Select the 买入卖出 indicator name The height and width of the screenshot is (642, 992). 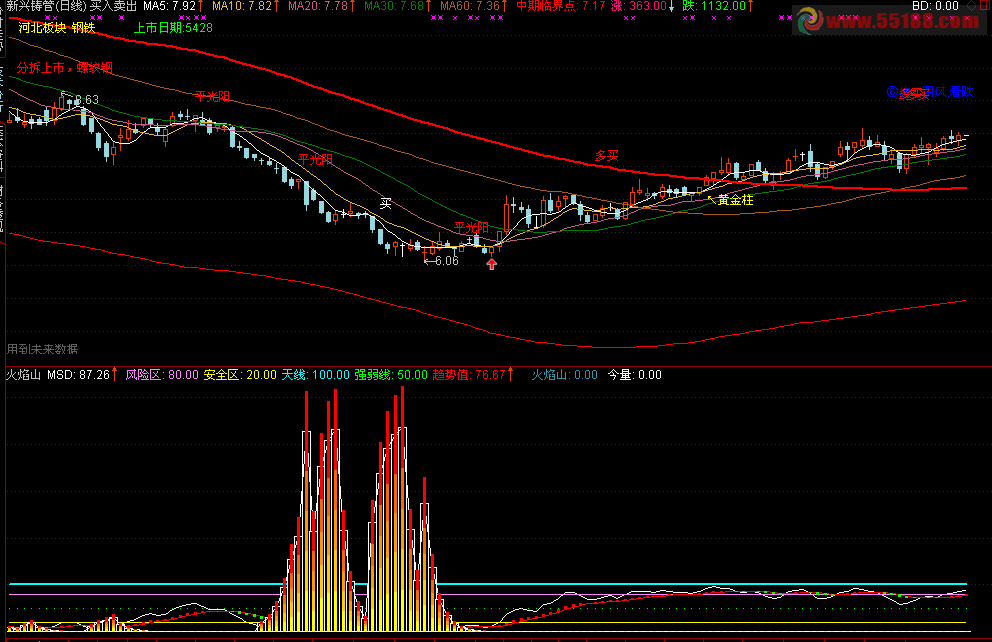(x=113, y=6)
